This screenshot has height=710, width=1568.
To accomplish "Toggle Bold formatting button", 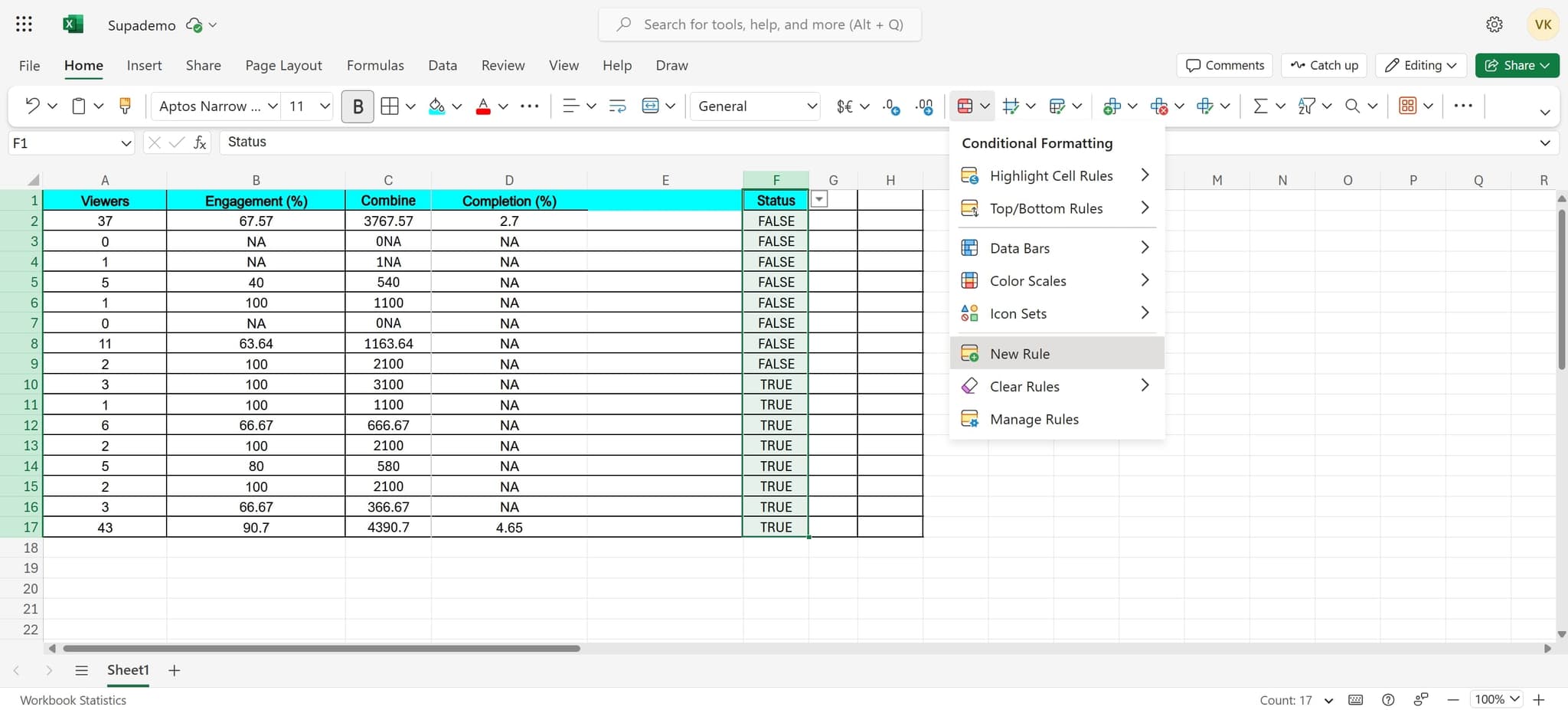I will pos(358,106).
